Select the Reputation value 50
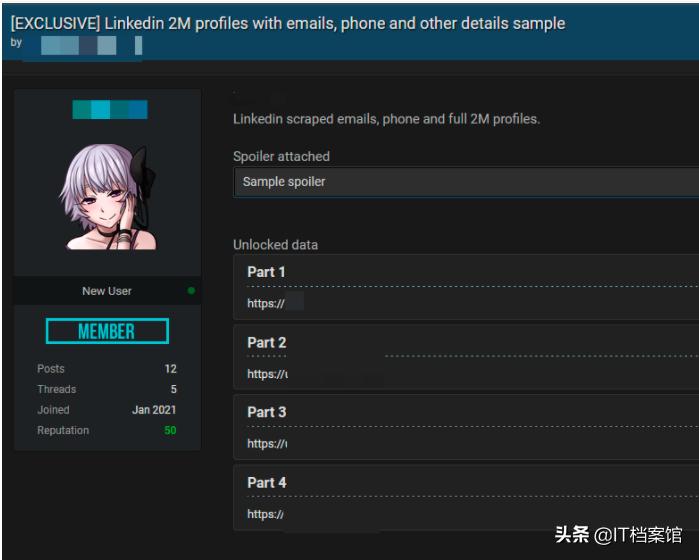 pos(170,430)
